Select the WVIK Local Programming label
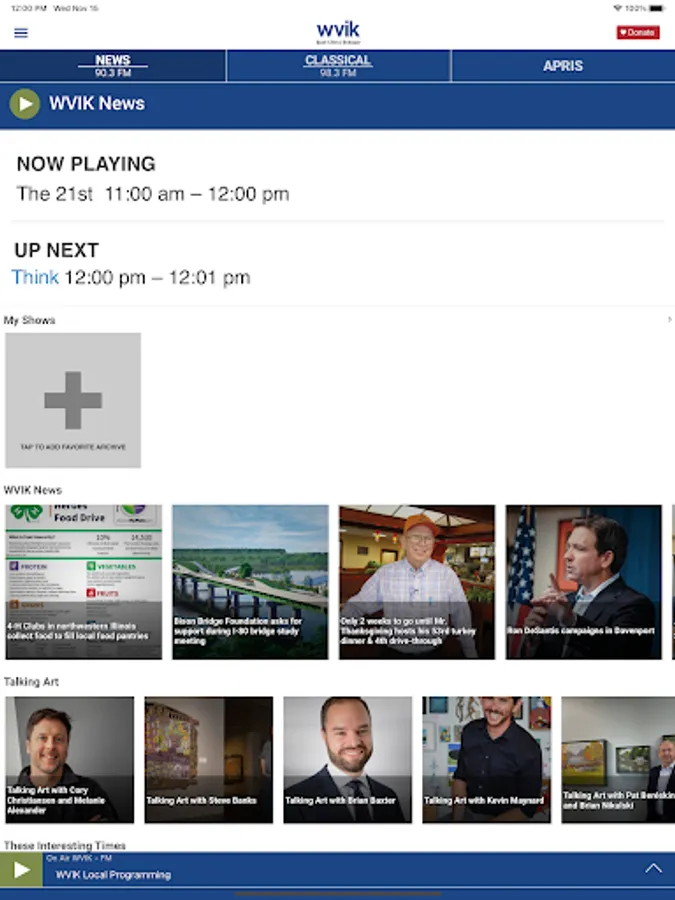 (113, 875)
